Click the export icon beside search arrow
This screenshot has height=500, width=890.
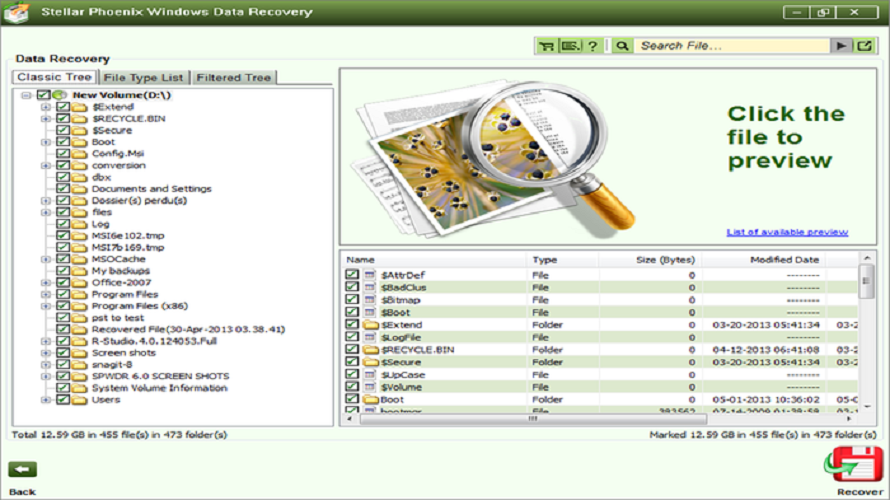pyautogui.click(x=864, y=46)
